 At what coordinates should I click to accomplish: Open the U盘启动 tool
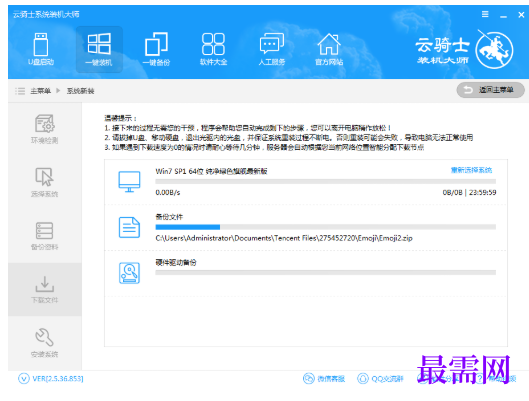point(41,49)
